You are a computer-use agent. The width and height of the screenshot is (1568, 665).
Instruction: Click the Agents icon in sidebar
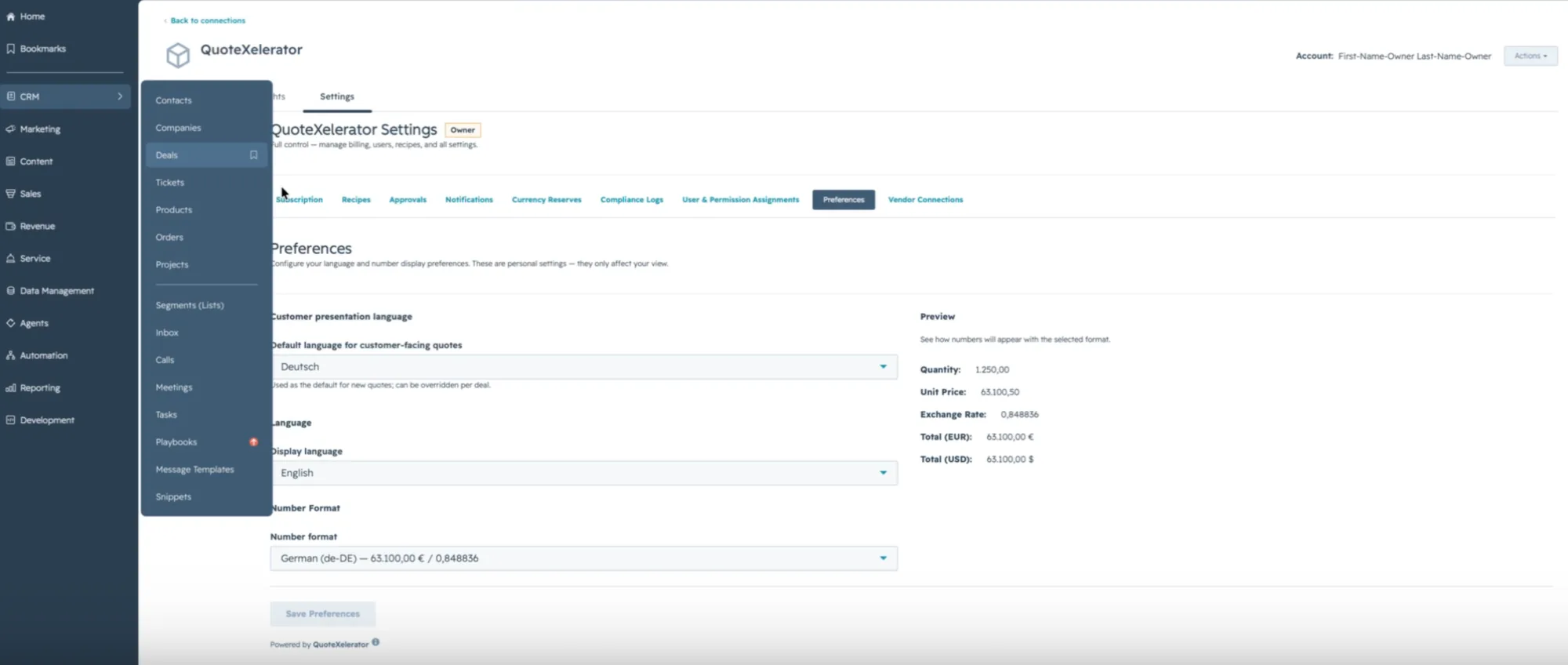11,323
